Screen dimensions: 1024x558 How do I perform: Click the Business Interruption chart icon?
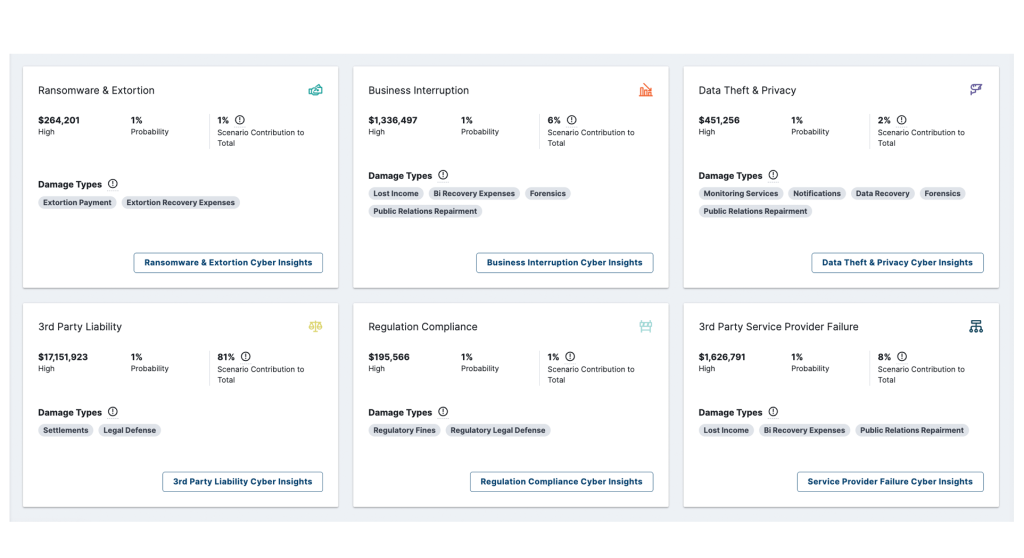click(645, 90)
